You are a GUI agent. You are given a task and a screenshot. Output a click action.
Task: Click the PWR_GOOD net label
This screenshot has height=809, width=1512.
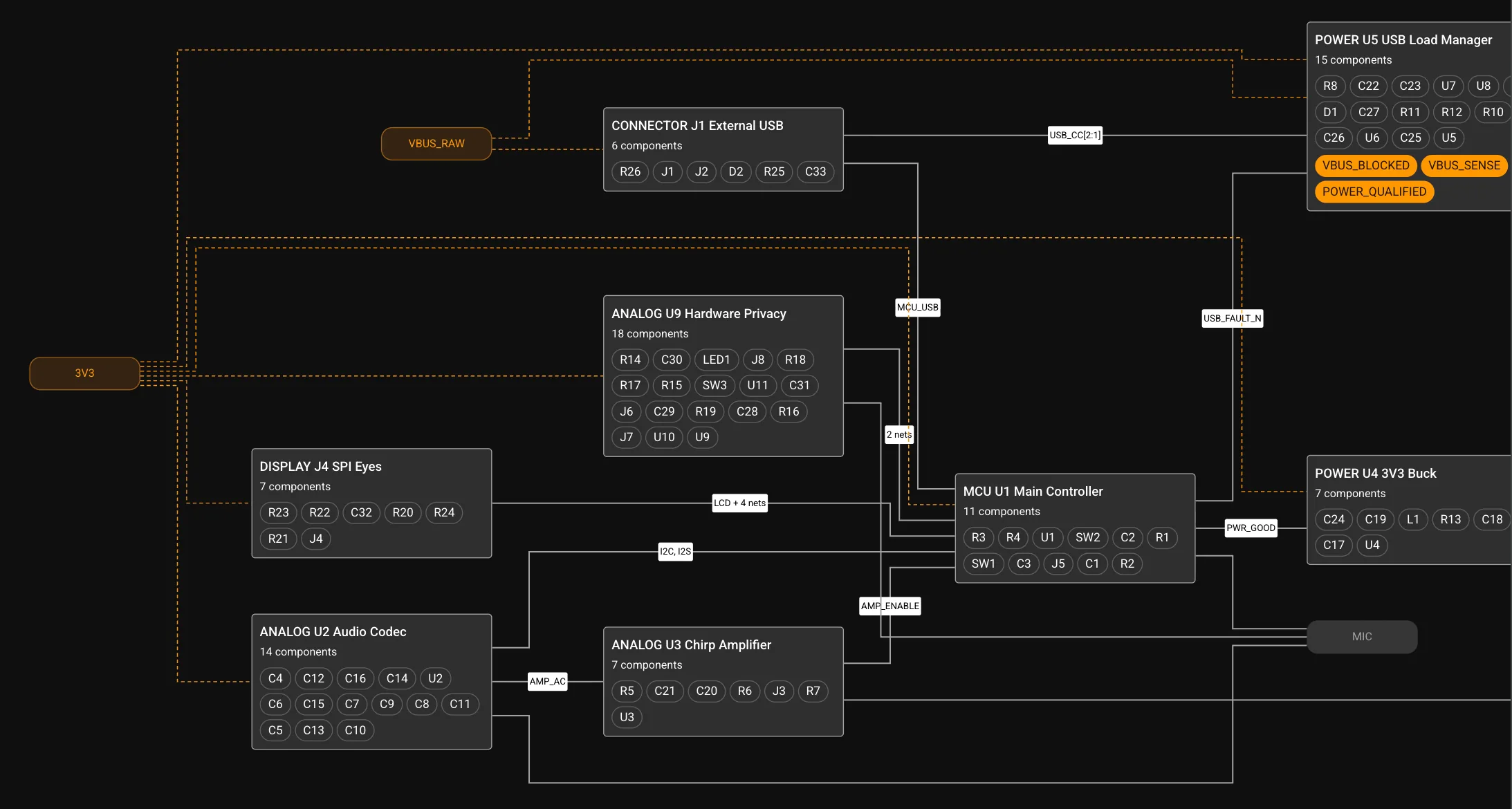(x=1251, y=528)
